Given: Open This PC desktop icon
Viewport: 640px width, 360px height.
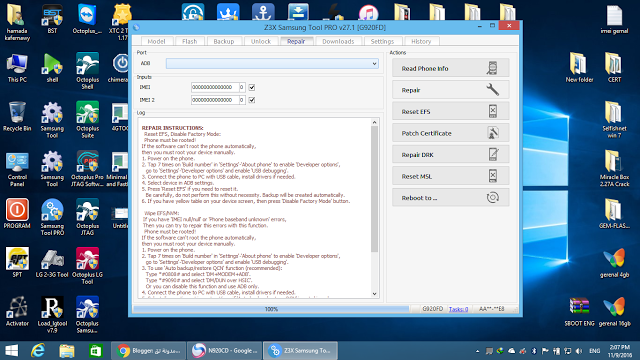Looking at the screenshot, I should [17, 68].
